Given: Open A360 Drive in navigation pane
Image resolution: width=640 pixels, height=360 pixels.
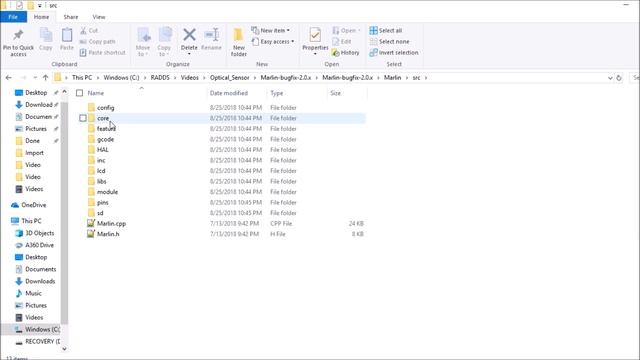Looking at the screenshot, I should point(34,245).
